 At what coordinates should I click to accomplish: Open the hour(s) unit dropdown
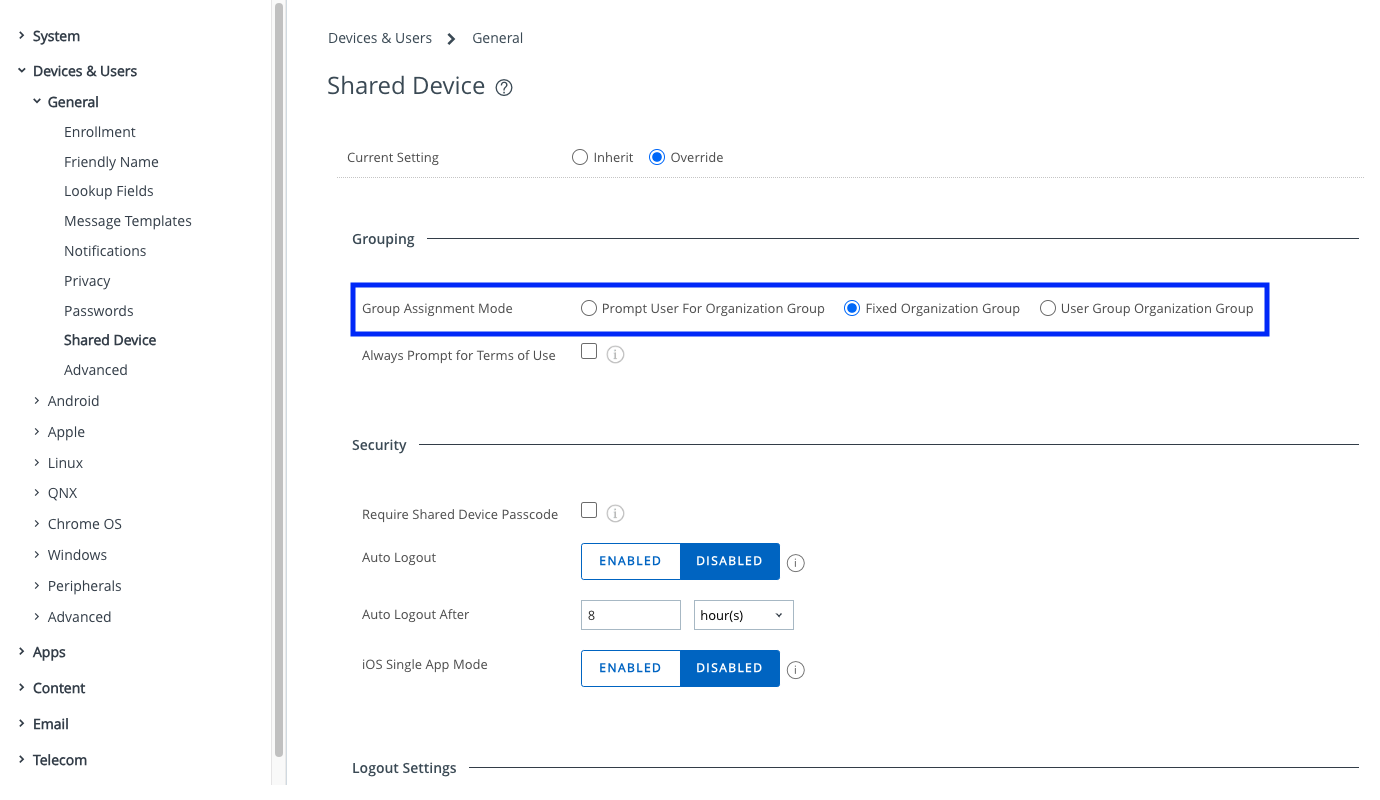click(x=743, y=615)
